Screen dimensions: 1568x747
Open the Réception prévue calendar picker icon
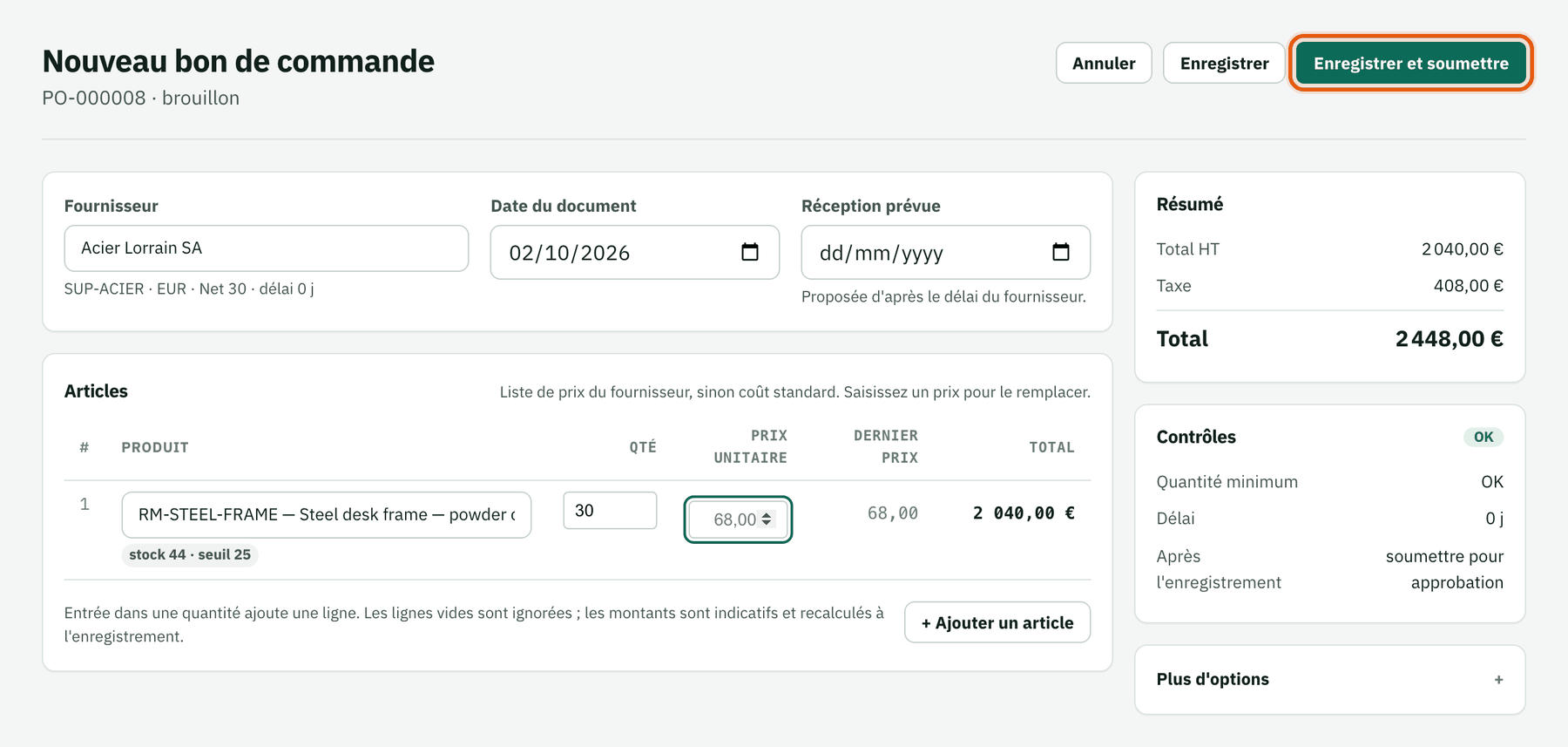pos(1060,252)
